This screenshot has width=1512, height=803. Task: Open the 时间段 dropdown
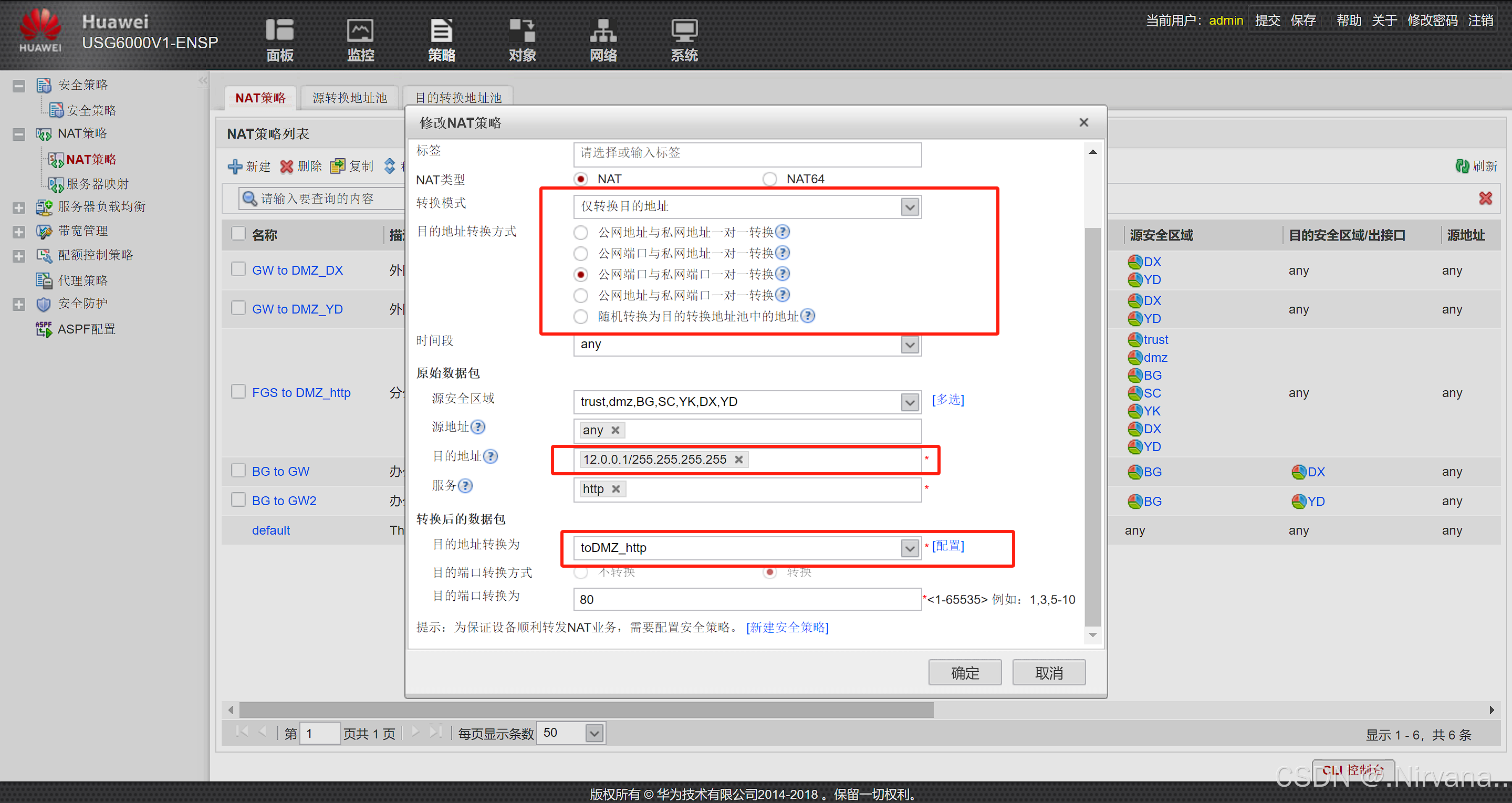(910, 345)
